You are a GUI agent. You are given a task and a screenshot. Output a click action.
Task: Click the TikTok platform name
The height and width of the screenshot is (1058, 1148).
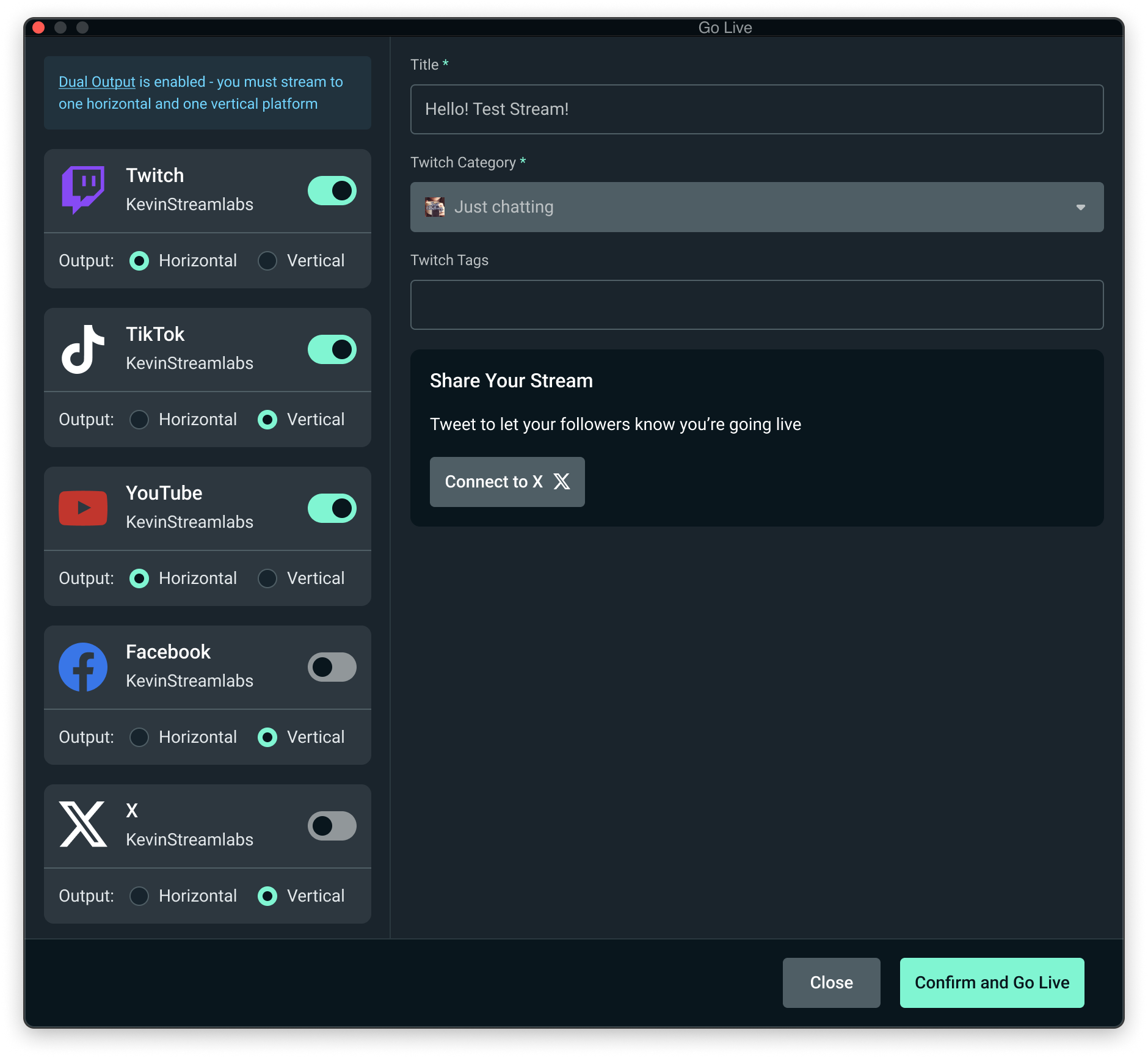point(155,334)
